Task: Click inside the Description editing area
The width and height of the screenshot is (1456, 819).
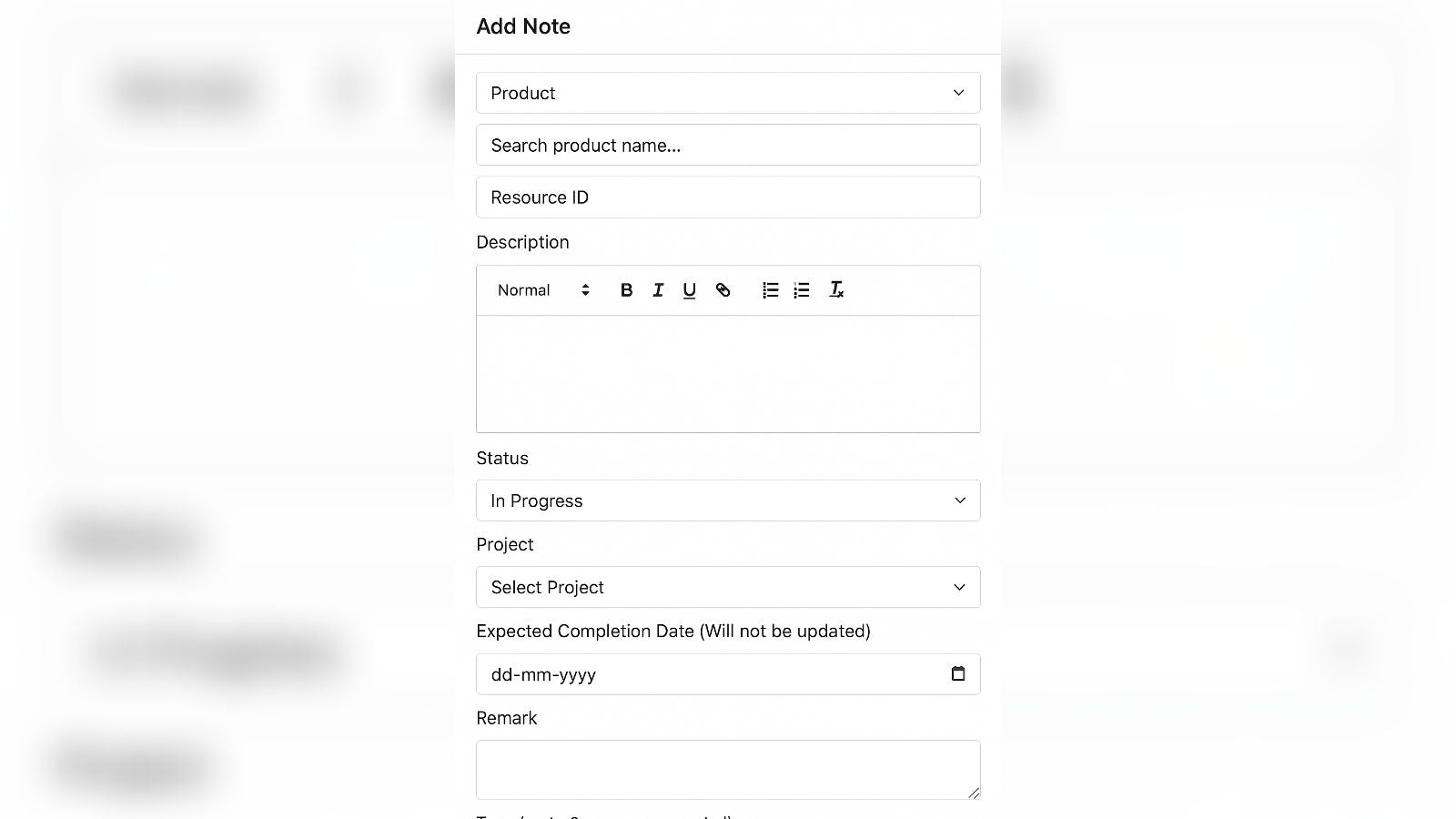Action: 728,373
